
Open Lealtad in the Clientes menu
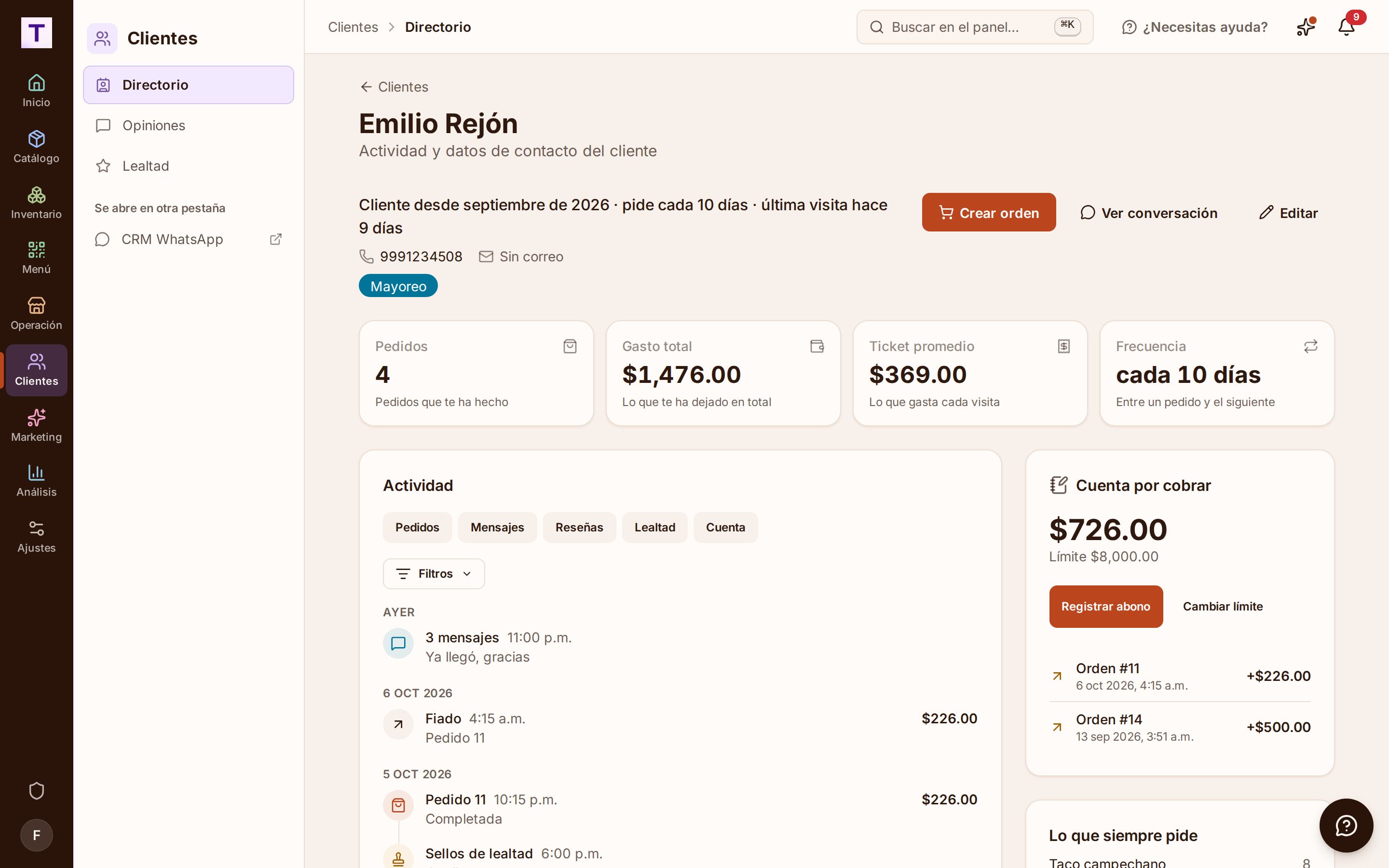point(188,166)
